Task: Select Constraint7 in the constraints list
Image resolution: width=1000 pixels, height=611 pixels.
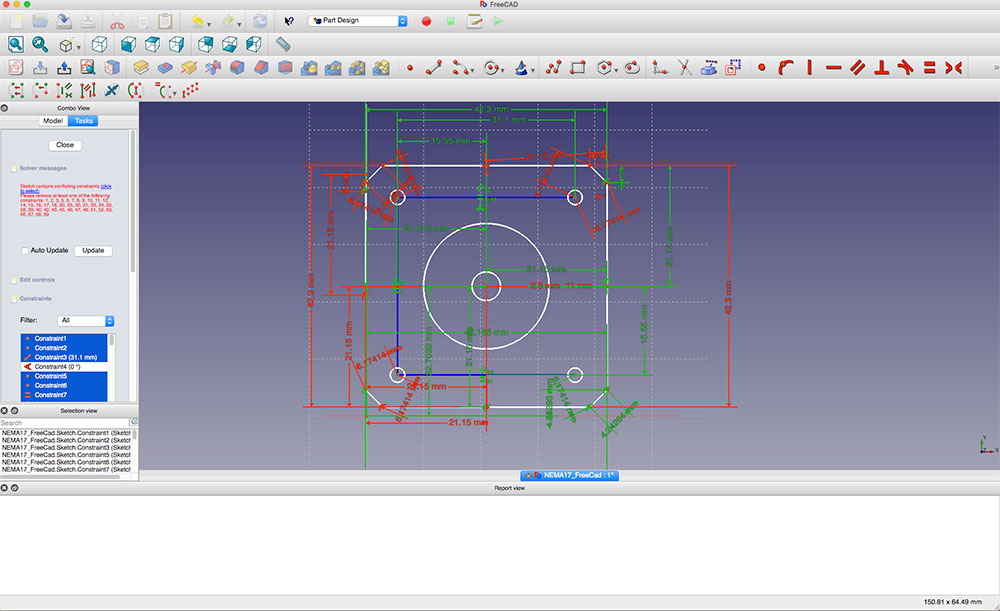Action: point(64,395)
